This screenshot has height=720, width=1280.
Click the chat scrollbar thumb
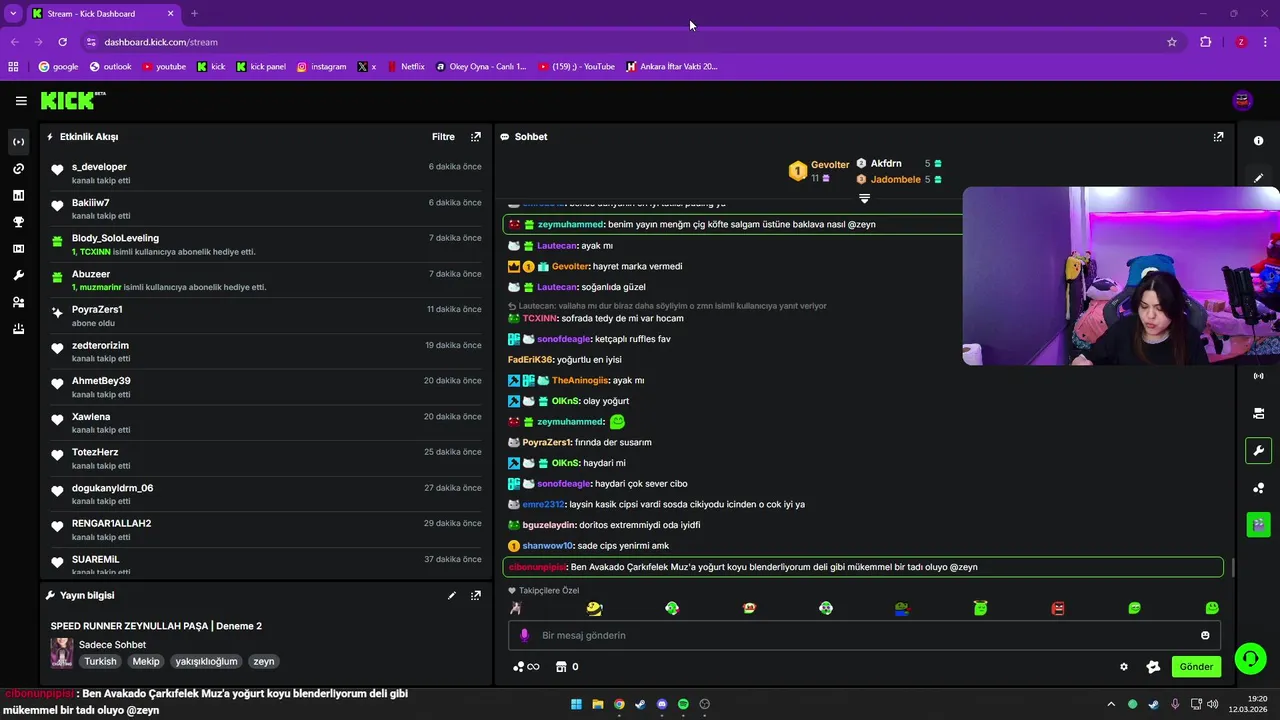[x=1232, y=567]
